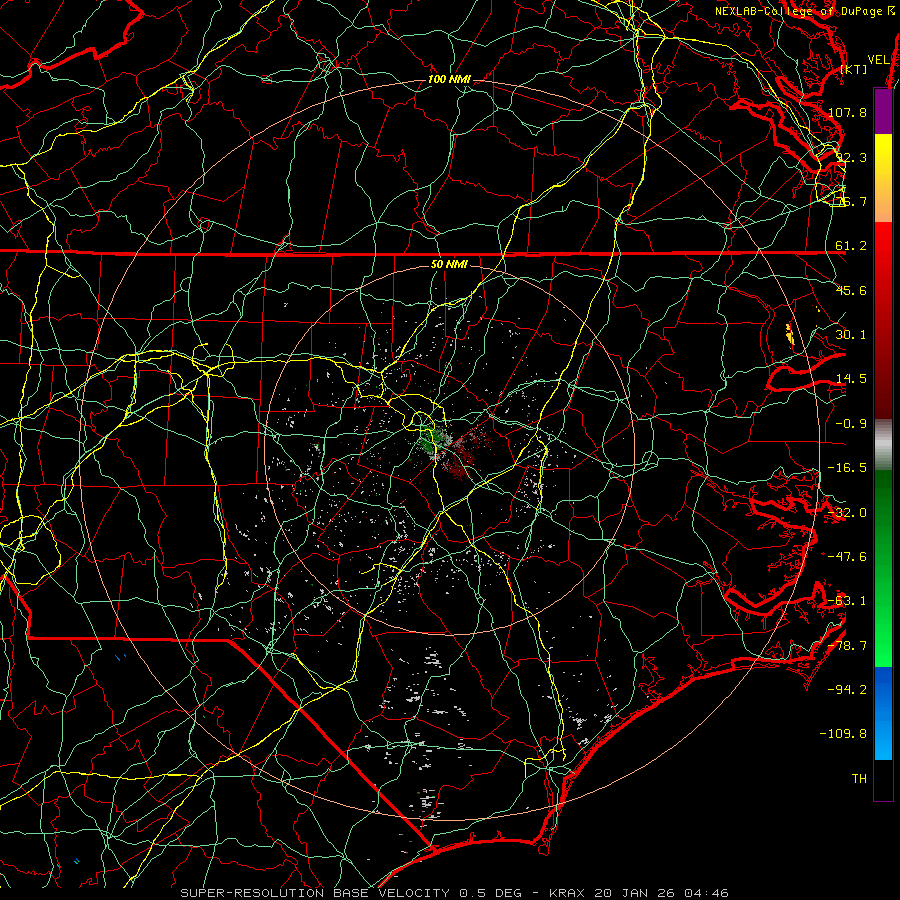The height and width of the screenshot is (900, 900).
Task: Select the -109.8 velocity scale value
Action: click(844, 734)
